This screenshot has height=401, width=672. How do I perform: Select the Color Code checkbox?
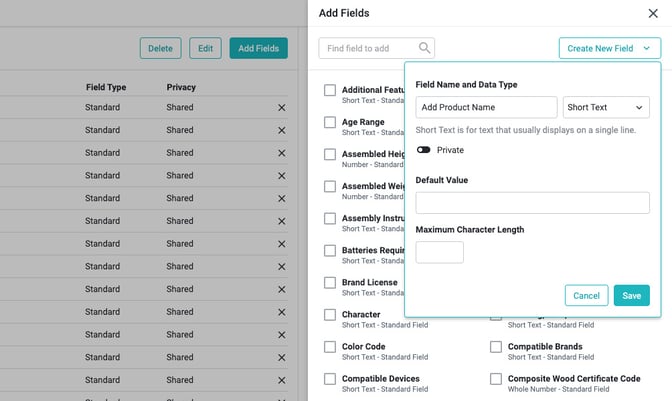tap(330, 347)
